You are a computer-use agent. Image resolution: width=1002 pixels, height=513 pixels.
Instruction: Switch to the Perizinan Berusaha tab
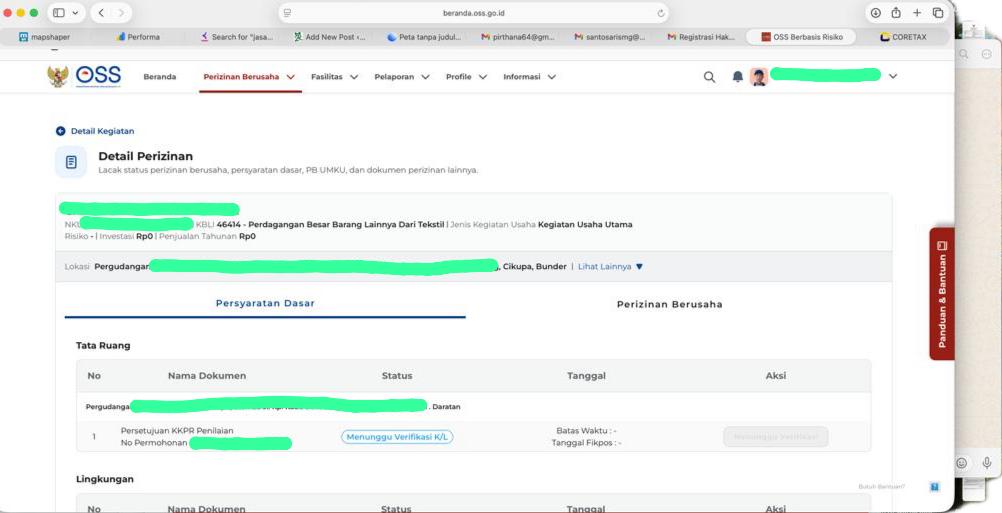point(669,304)
